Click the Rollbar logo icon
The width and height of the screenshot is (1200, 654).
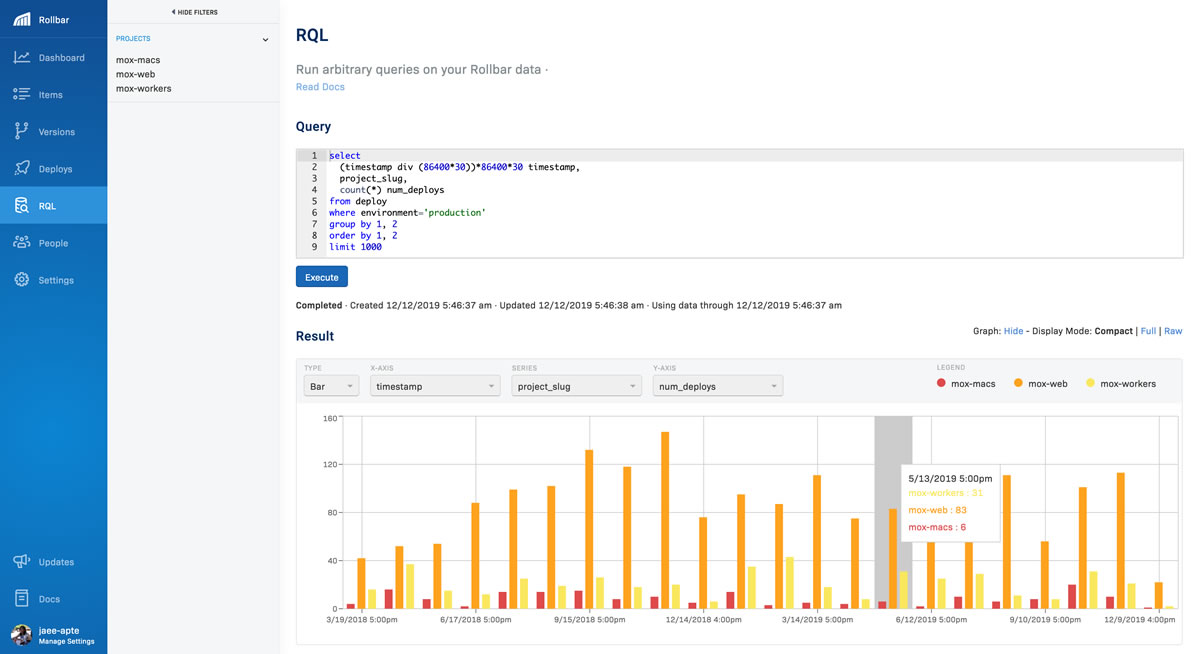(x=21, y=20)
